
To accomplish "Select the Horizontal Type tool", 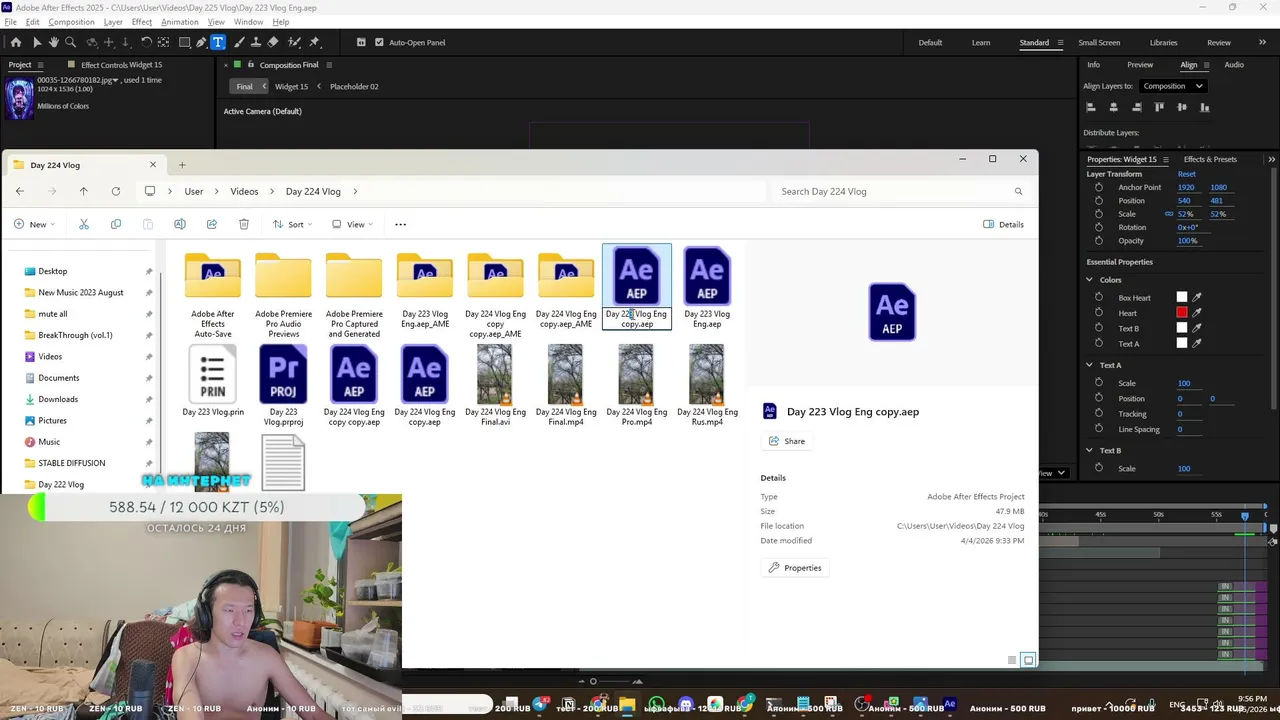I will tap(218, 42).
